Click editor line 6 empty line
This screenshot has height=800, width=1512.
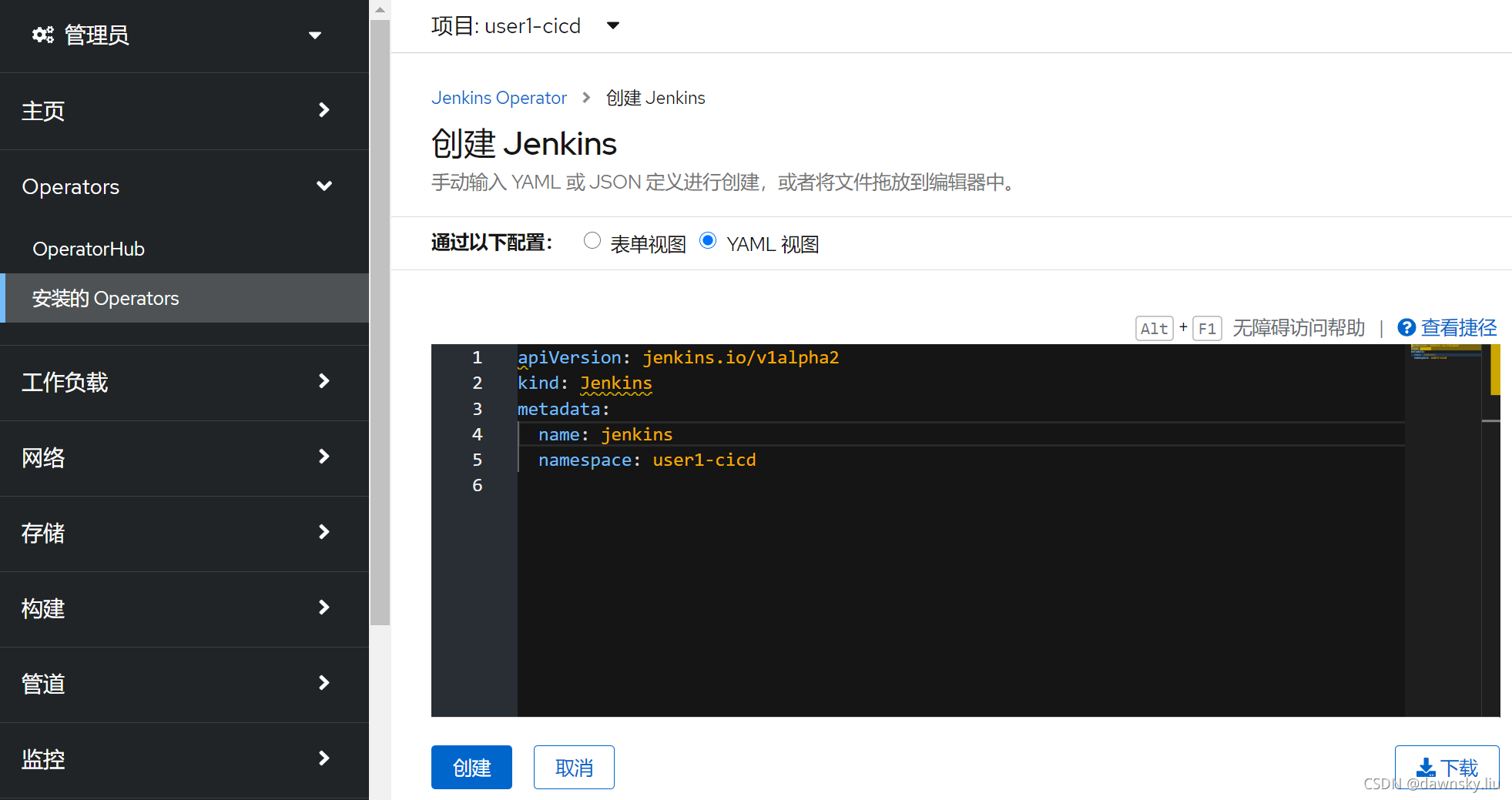pos(961,485)
